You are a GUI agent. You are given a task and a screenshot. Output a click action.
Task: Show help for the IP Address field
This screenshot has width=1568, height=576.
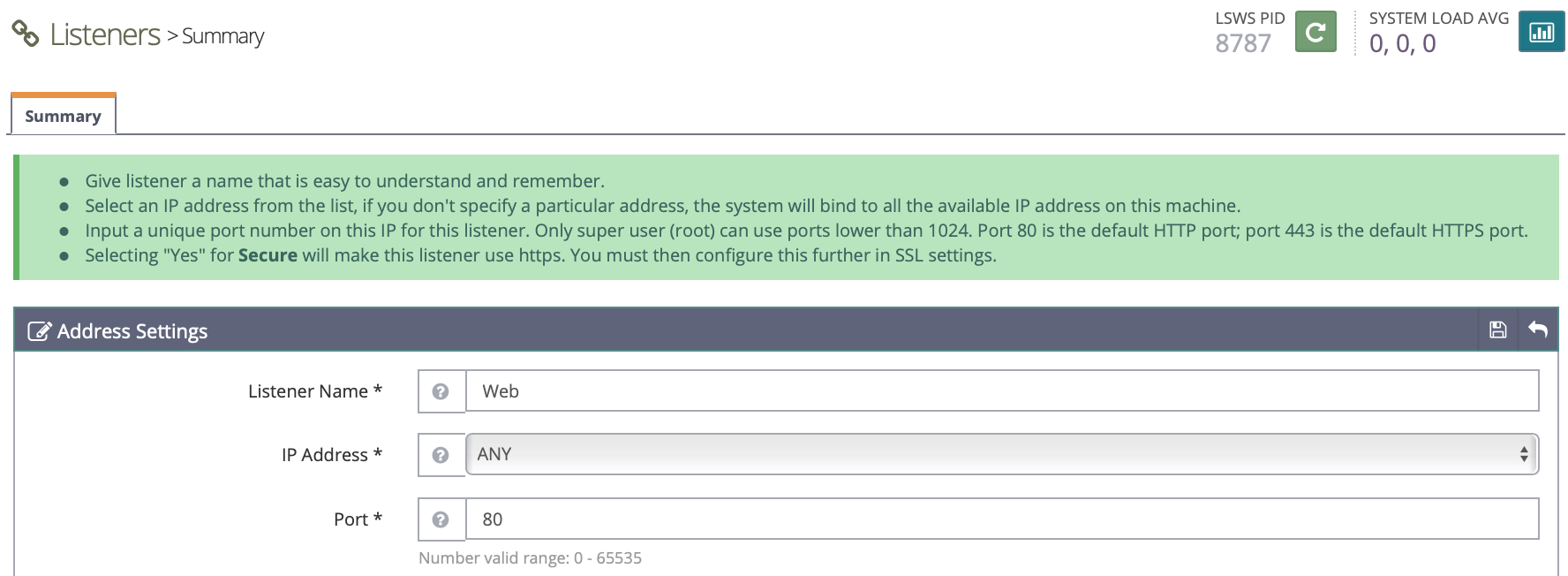(x=441, y=455)
